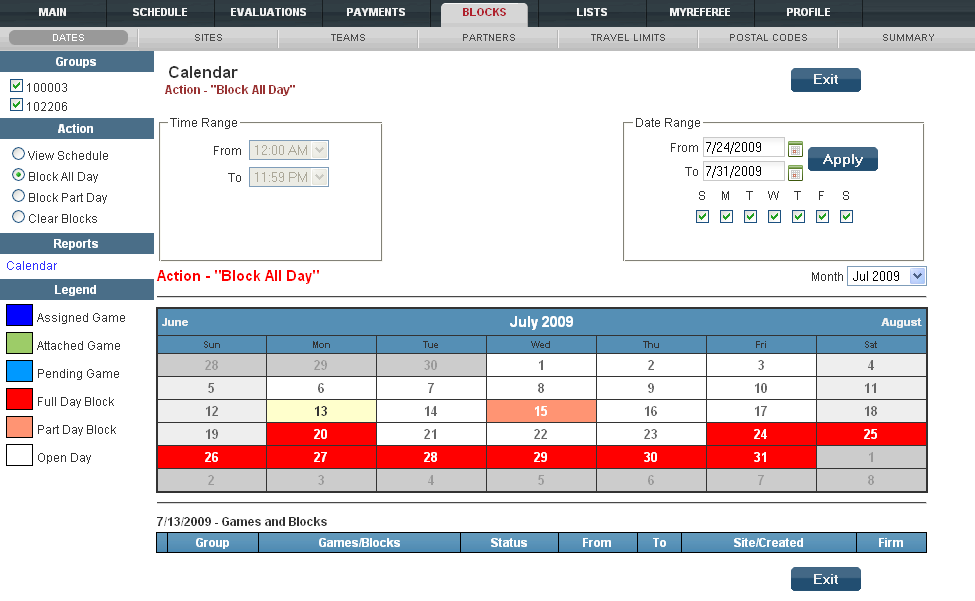Image resolution: width=975 pixels, height=601 pixels.
Task: Click the top Exit button
Action: click(826, 80)
